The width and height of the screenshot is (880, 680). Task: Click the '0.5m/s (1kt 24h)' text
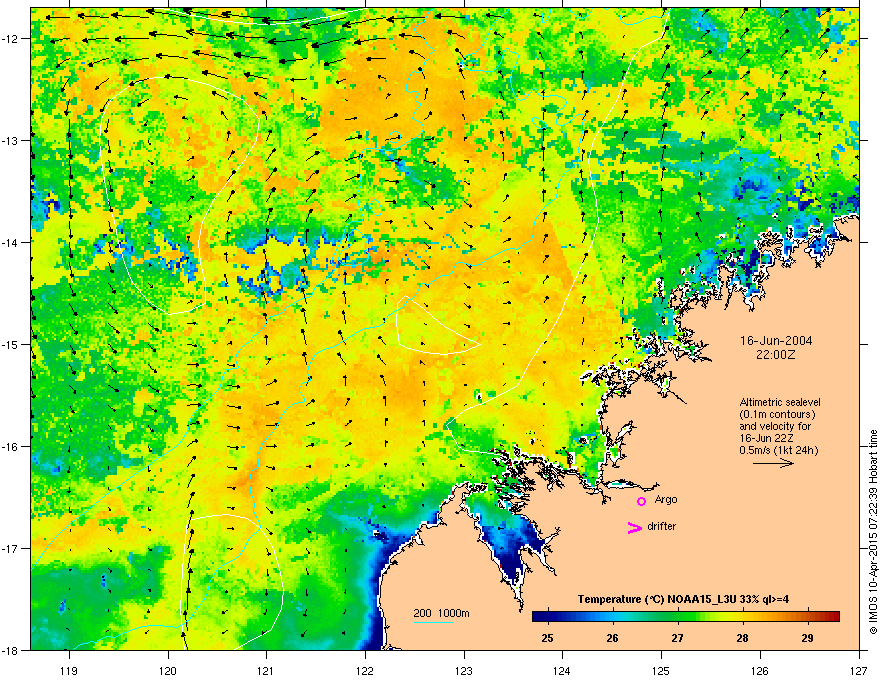778,450
